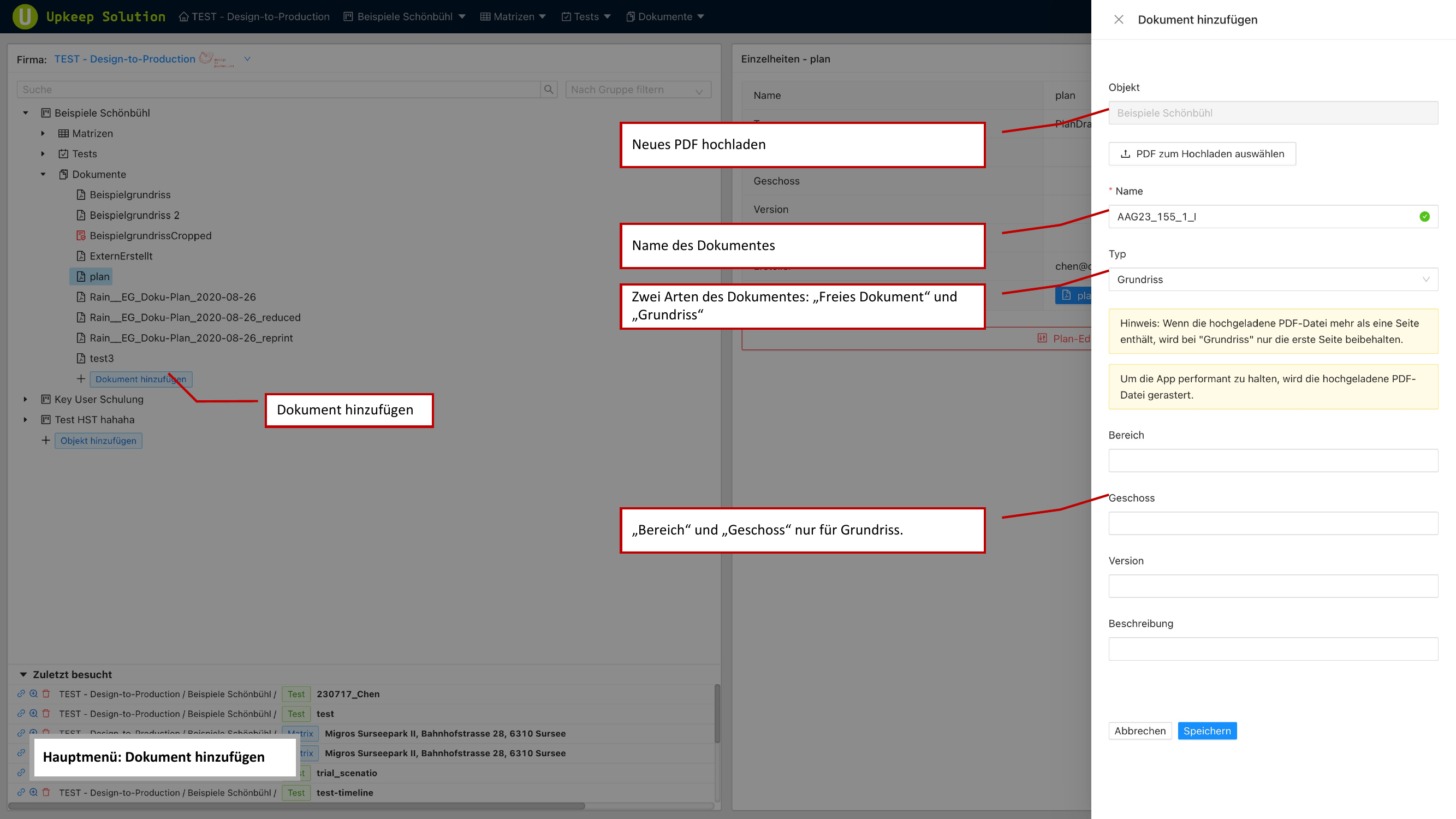
Task: Open the Nach Gruppe filtern dropdown
Action: point(638,90)
